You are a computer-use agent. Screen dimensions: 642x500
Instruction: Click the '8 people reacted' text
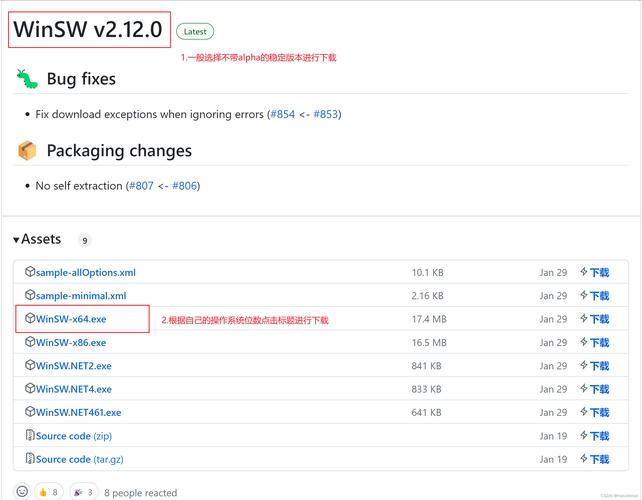tap(140, 493)
